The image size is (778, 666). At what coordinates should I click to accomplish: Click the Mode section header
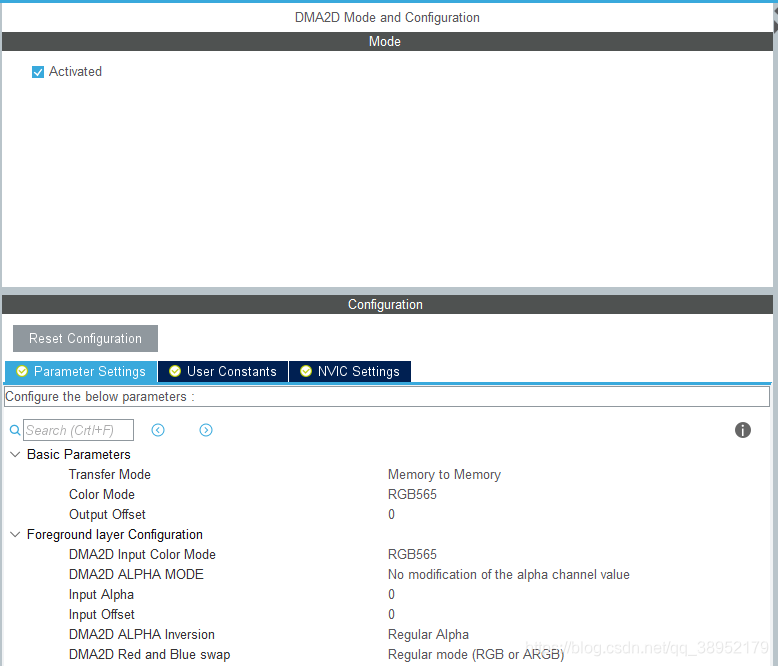coord(387,41)
